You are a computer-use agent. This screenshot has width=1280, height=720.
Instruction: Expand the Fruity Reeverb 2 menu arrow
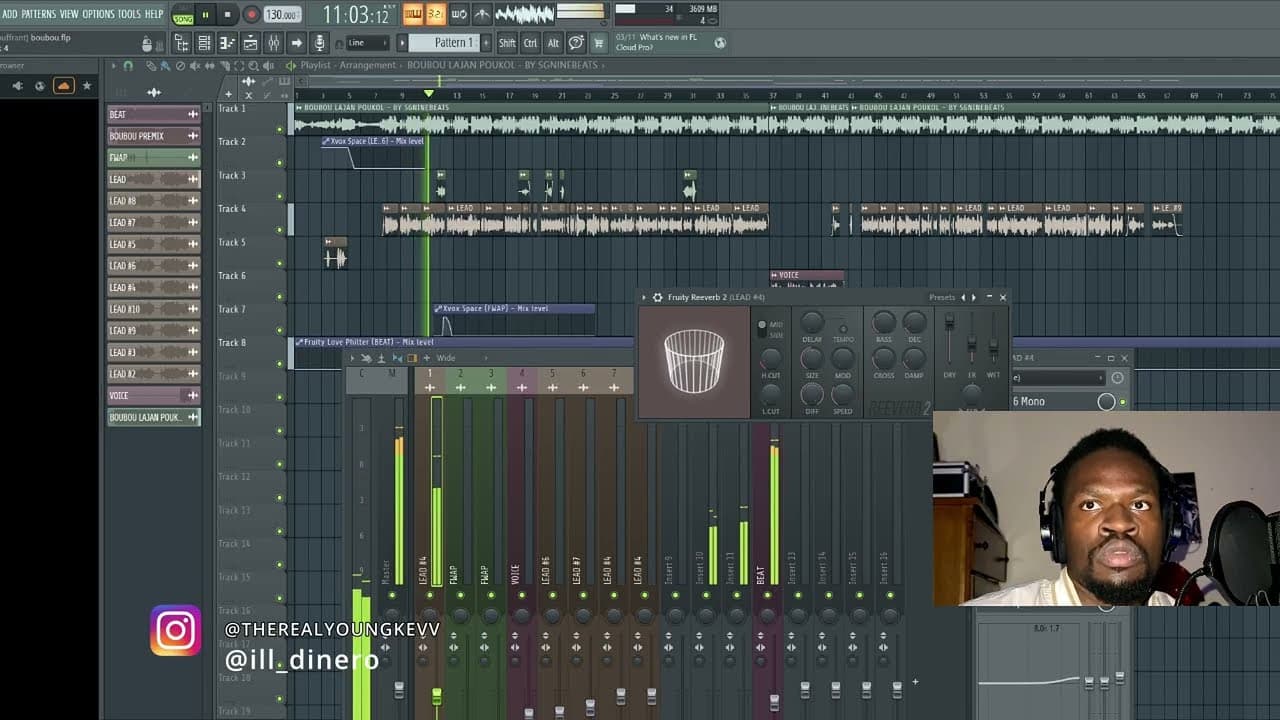pyautogui.click(x=645, y=297)
